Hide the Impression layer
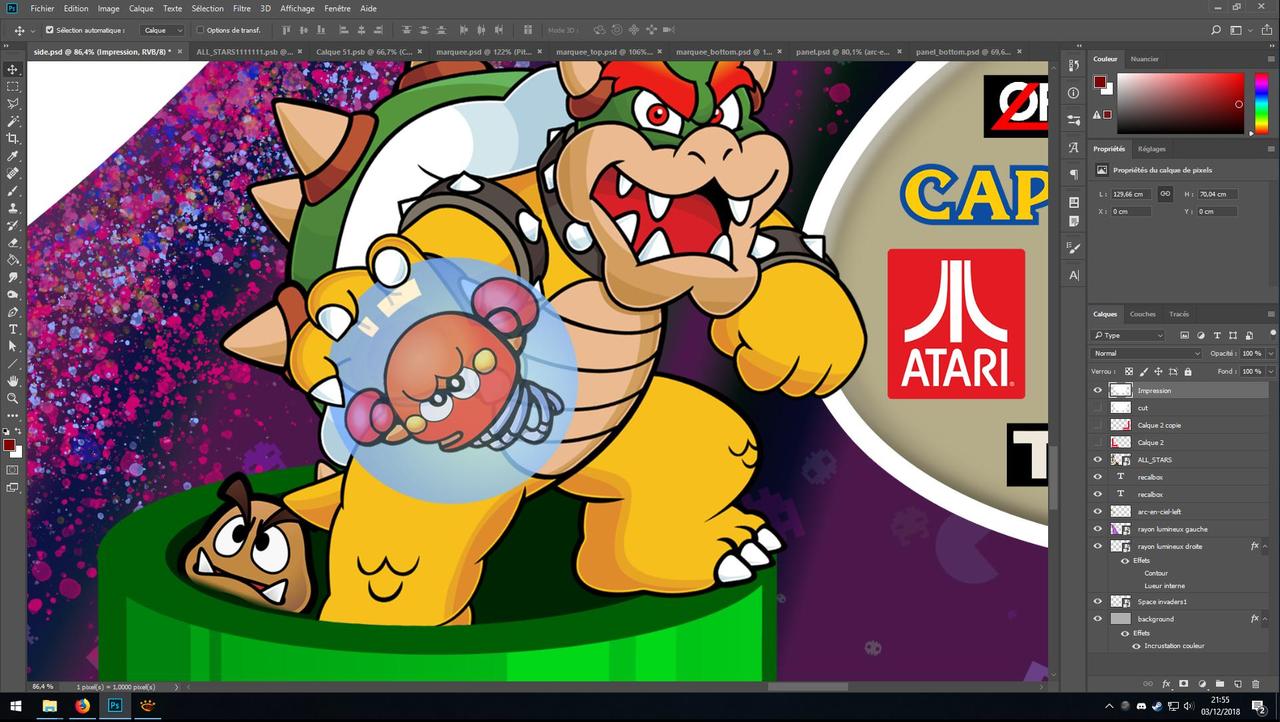 pos(1098,390)
